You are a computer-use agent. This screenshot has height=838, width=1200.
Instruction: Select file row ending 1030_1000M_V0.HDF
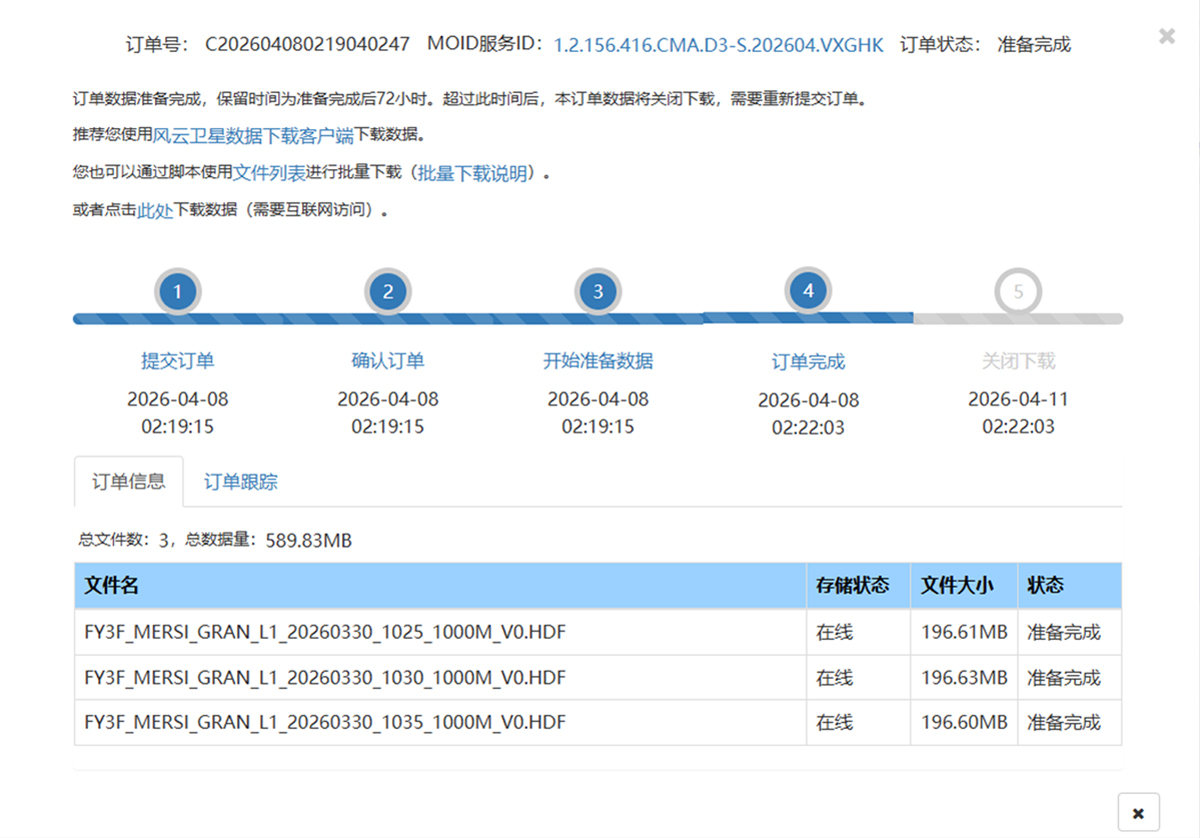point(598,677)
